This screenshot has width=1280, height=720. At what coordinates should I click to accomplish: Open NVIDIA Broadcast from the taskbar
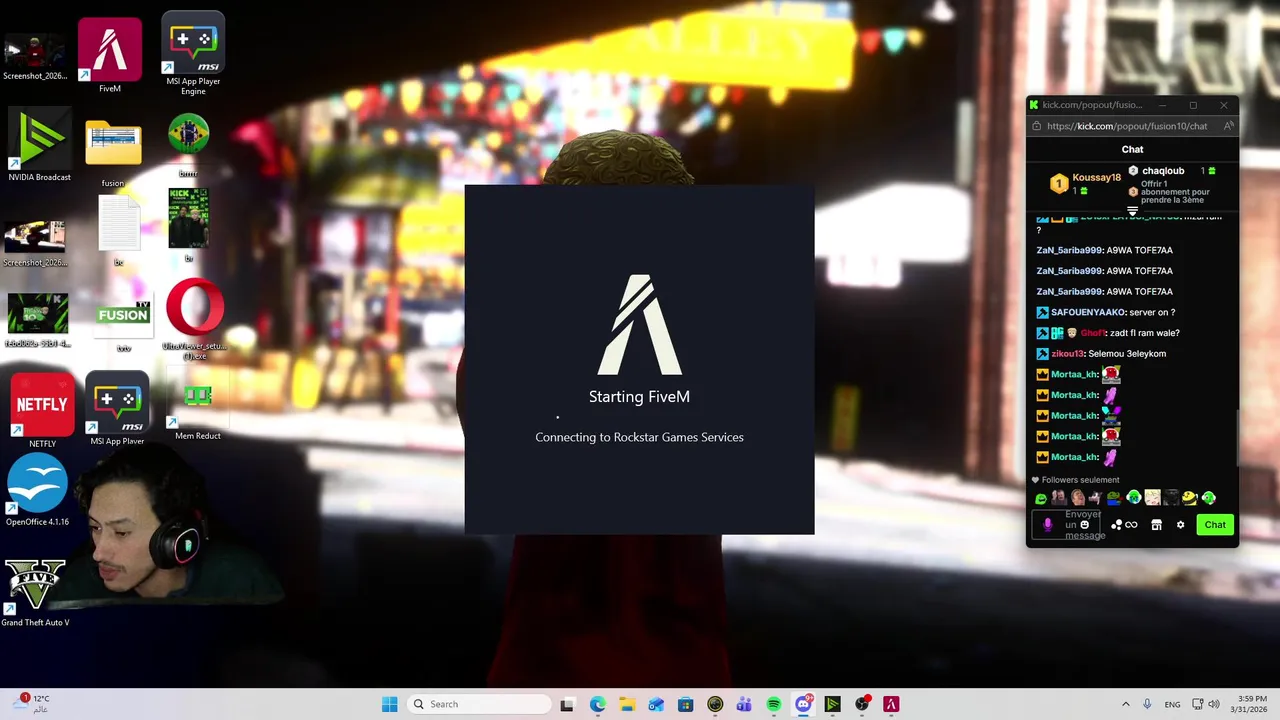pyautogui.click(x=832, y=704)
